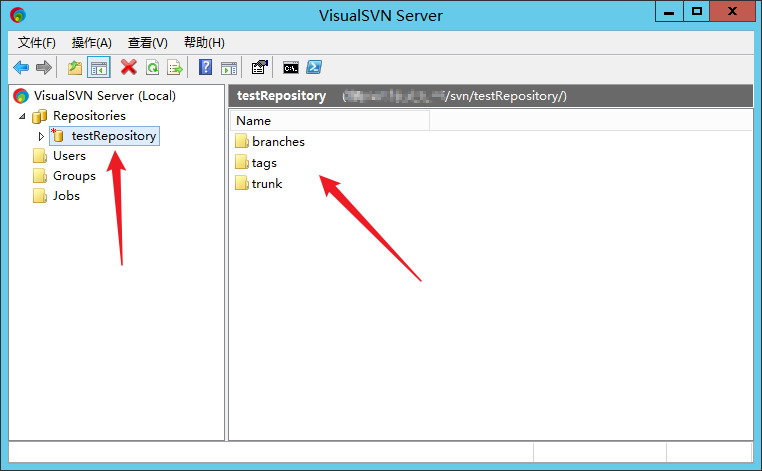The image size is (762, 471).
Task: Expand the testRepository tree node
Action: click(x=41, y=136)
